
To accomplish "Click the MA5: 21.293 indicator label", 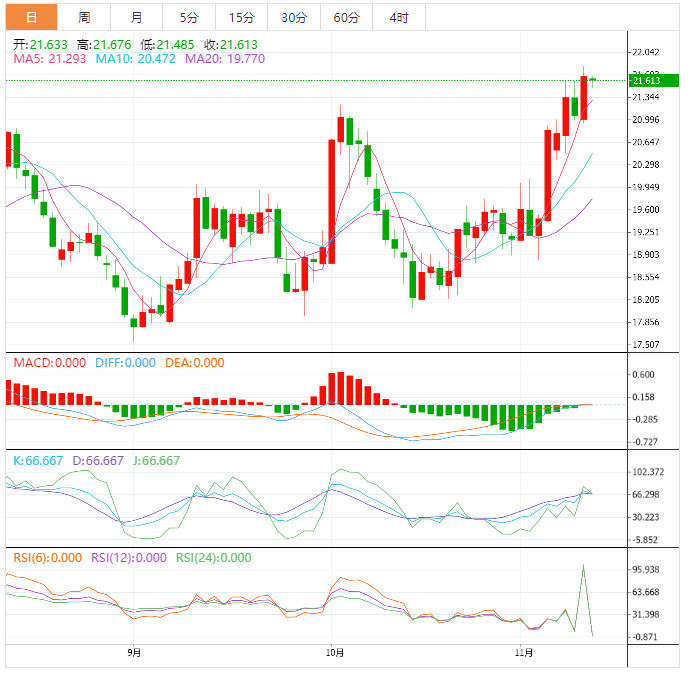I will point(50,59).
